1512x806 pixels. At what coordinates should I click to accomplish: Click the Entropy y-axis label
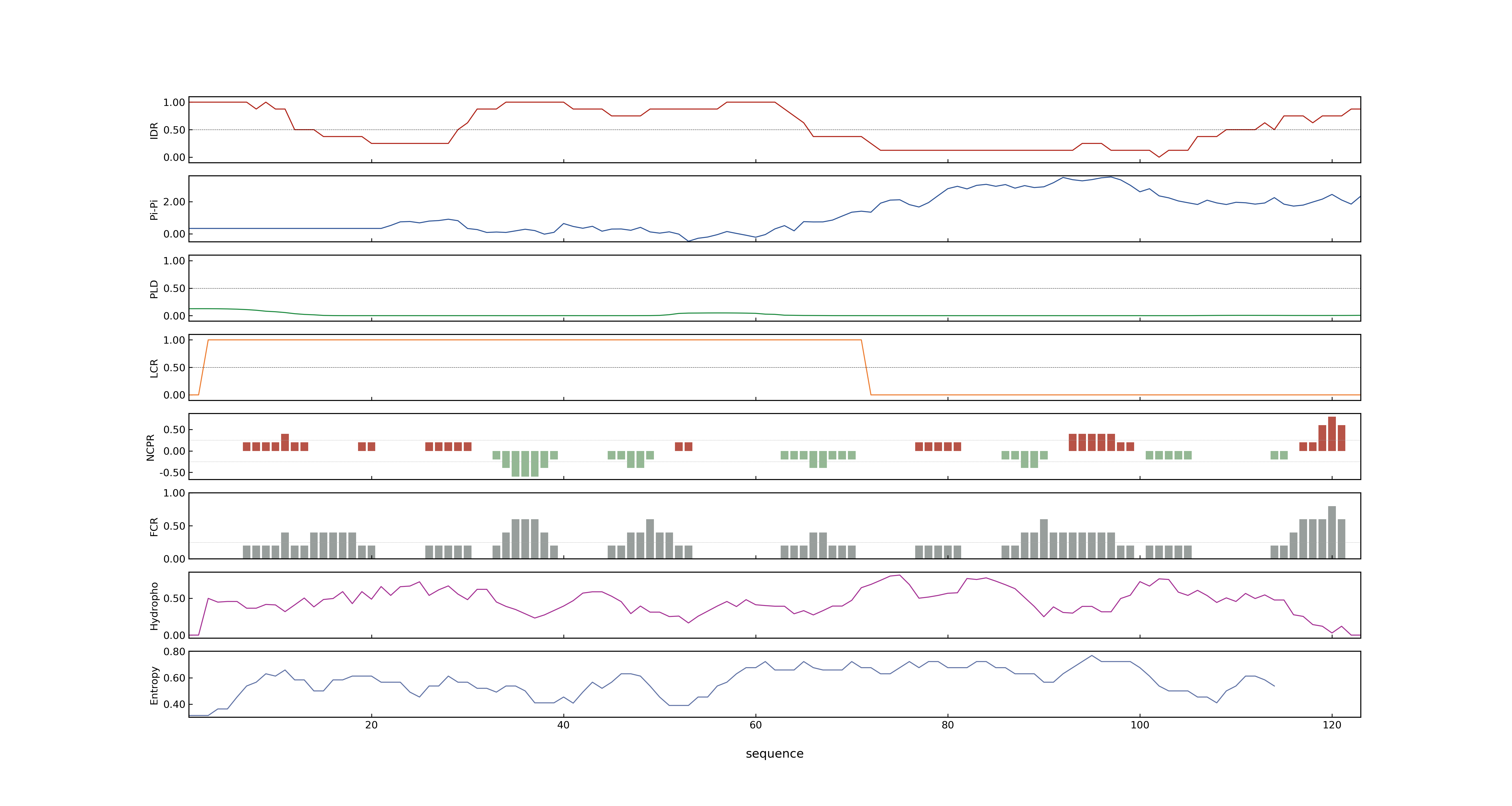(154, 685)
